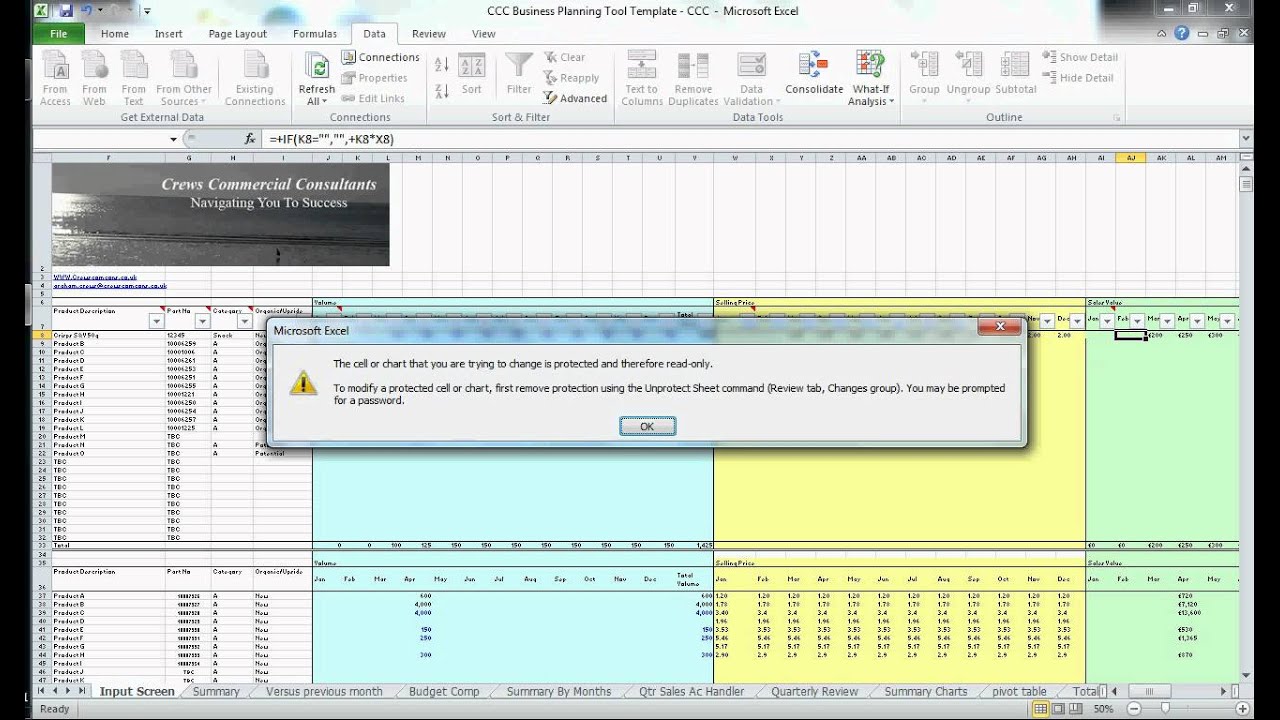This screenshot has height=720, width=1280.
Task: Click Data Validation icon
Action: coord(751,68)
